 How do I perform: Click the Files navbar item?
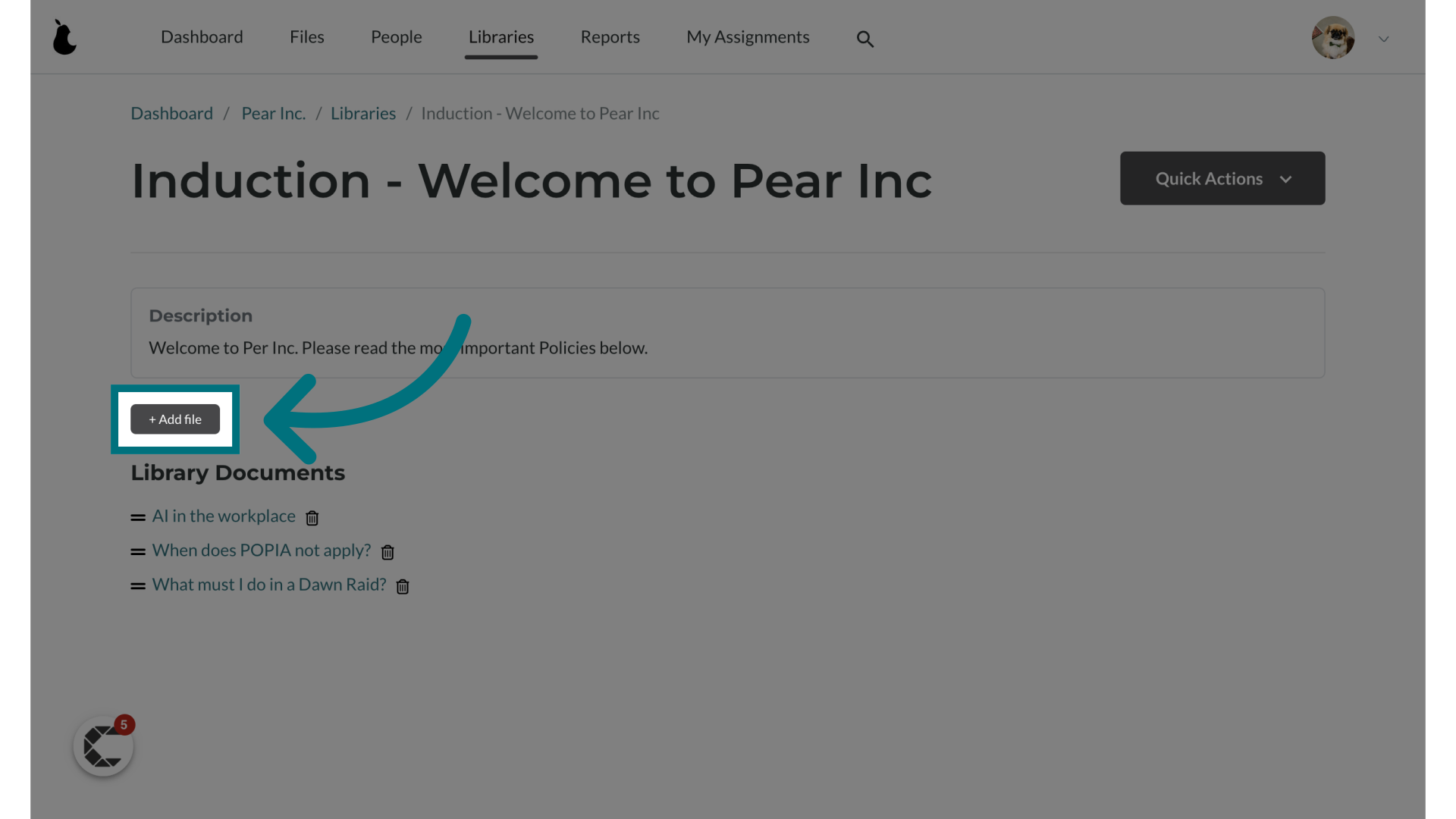click(306, 36)
